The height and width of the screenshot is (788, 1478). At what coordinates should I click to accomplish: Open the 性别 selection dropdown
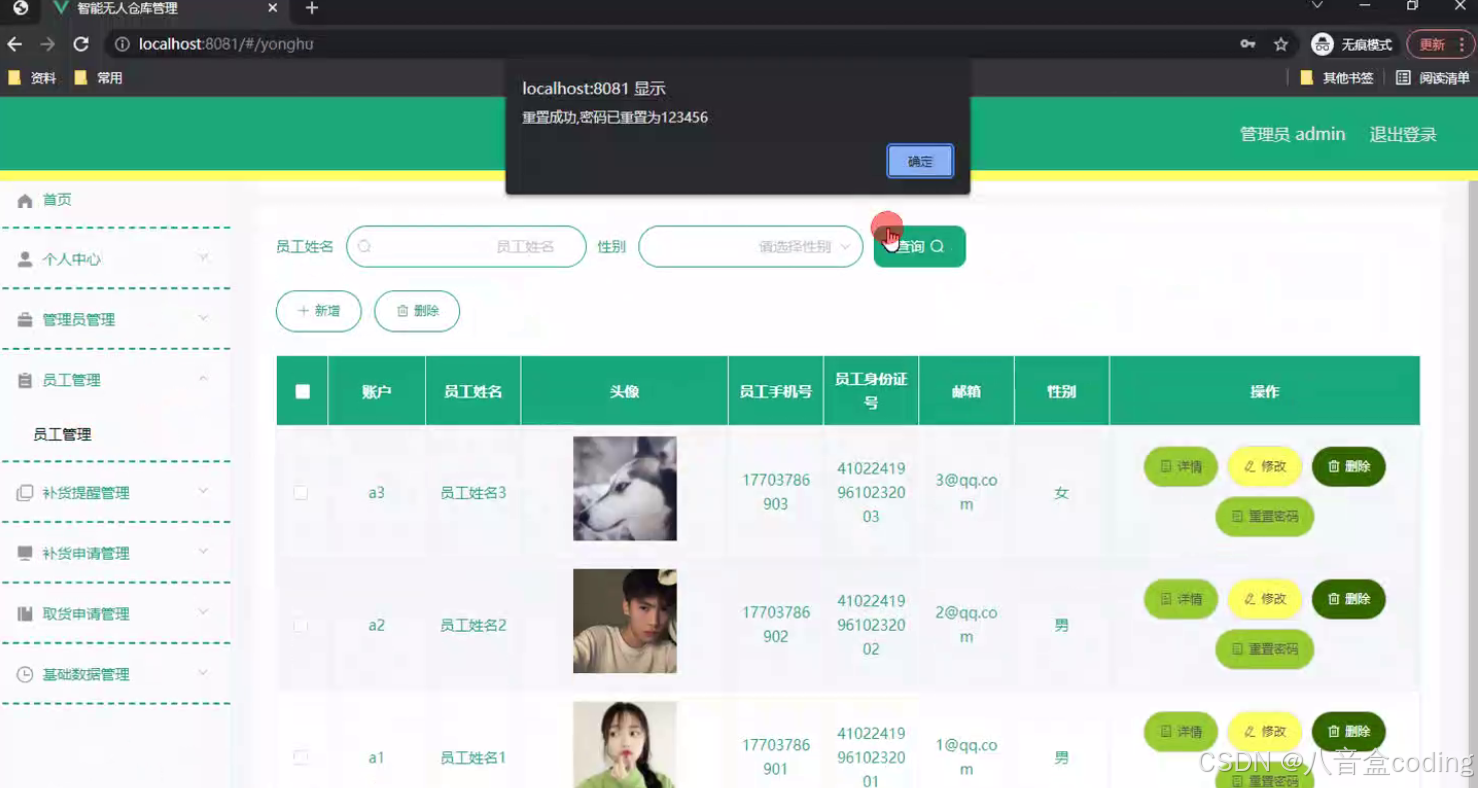tap(750, 246)
